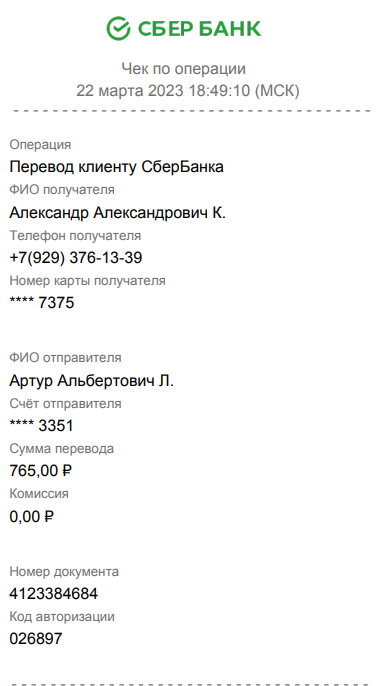The height and width of the screenshot is (686, 378).
Task: Click the 'Операция' label
Action: (40, 145)
